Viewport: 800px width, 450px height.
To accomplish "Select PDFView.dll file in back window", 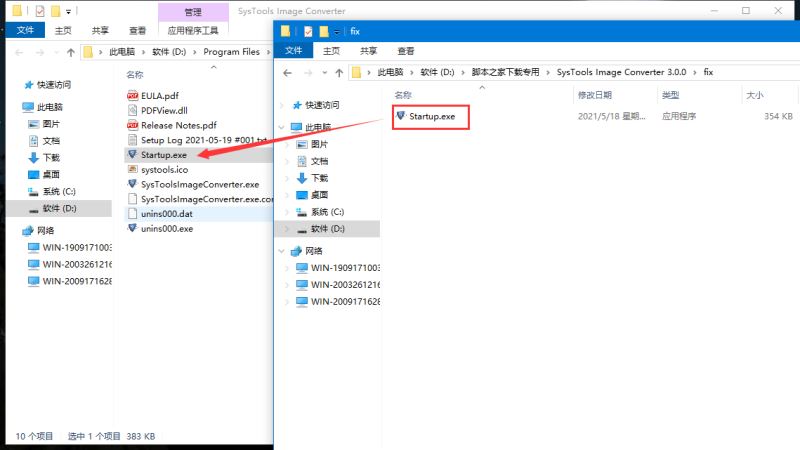I will tap(164, 110).
